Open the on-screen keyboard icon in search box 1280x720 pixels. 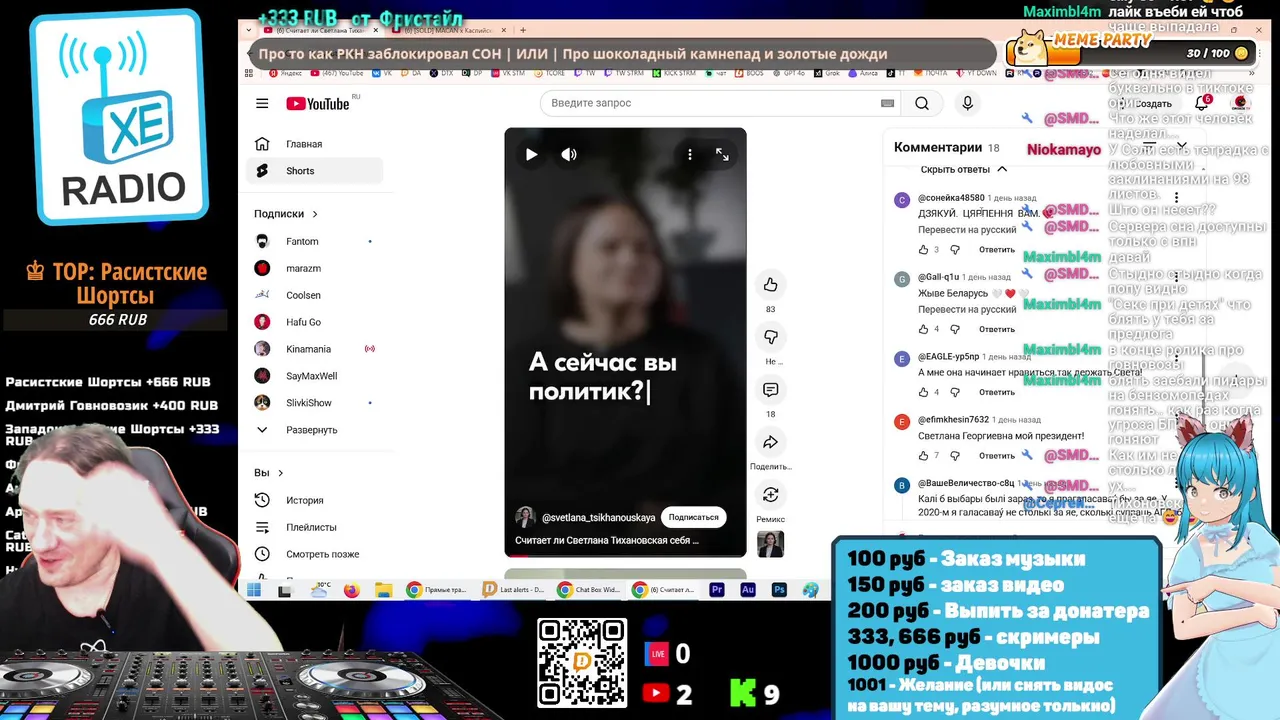[x=887, y=103]
